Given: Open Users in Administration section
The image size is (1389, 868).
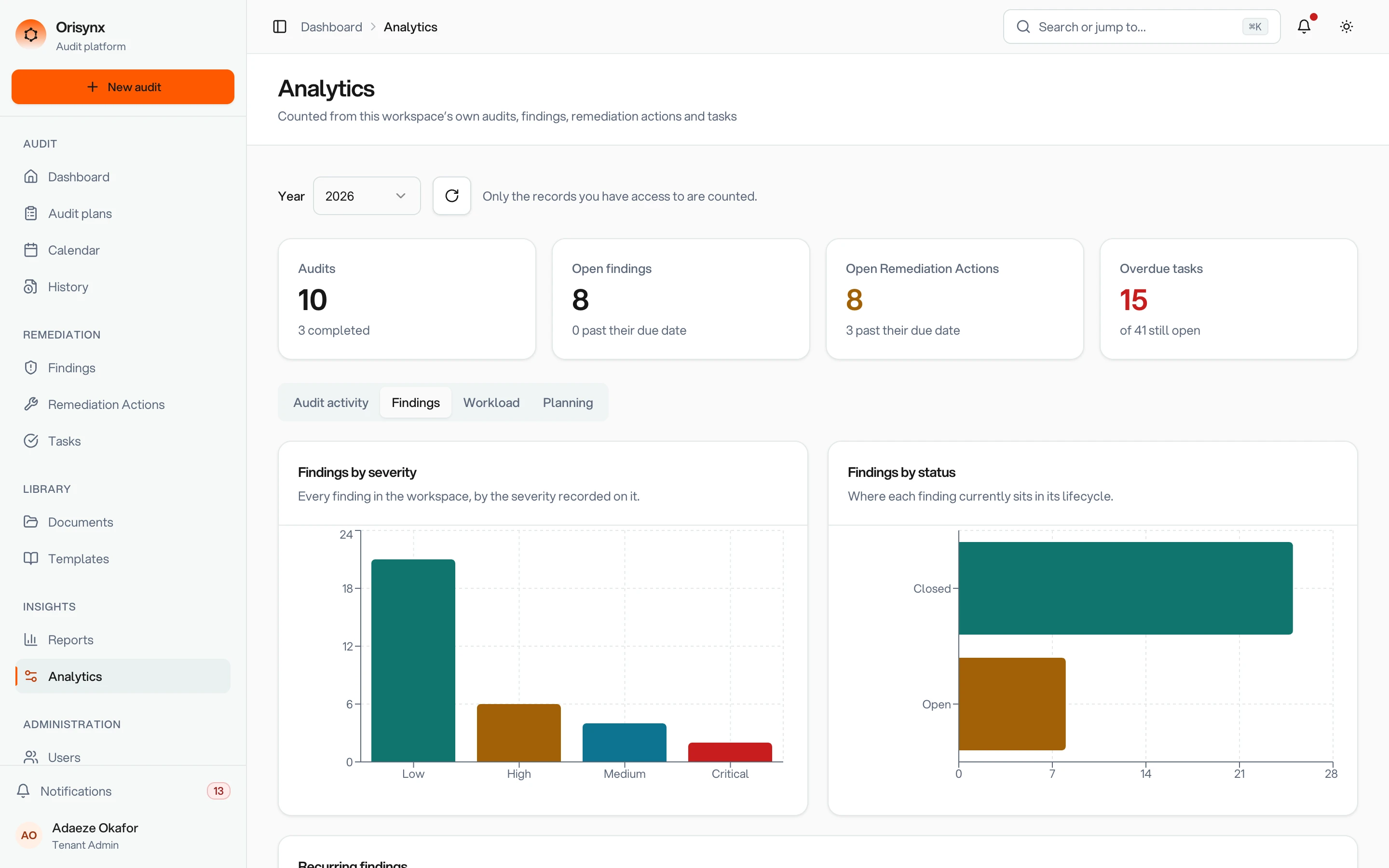Looking at the screenshot, I should point(123,757).
